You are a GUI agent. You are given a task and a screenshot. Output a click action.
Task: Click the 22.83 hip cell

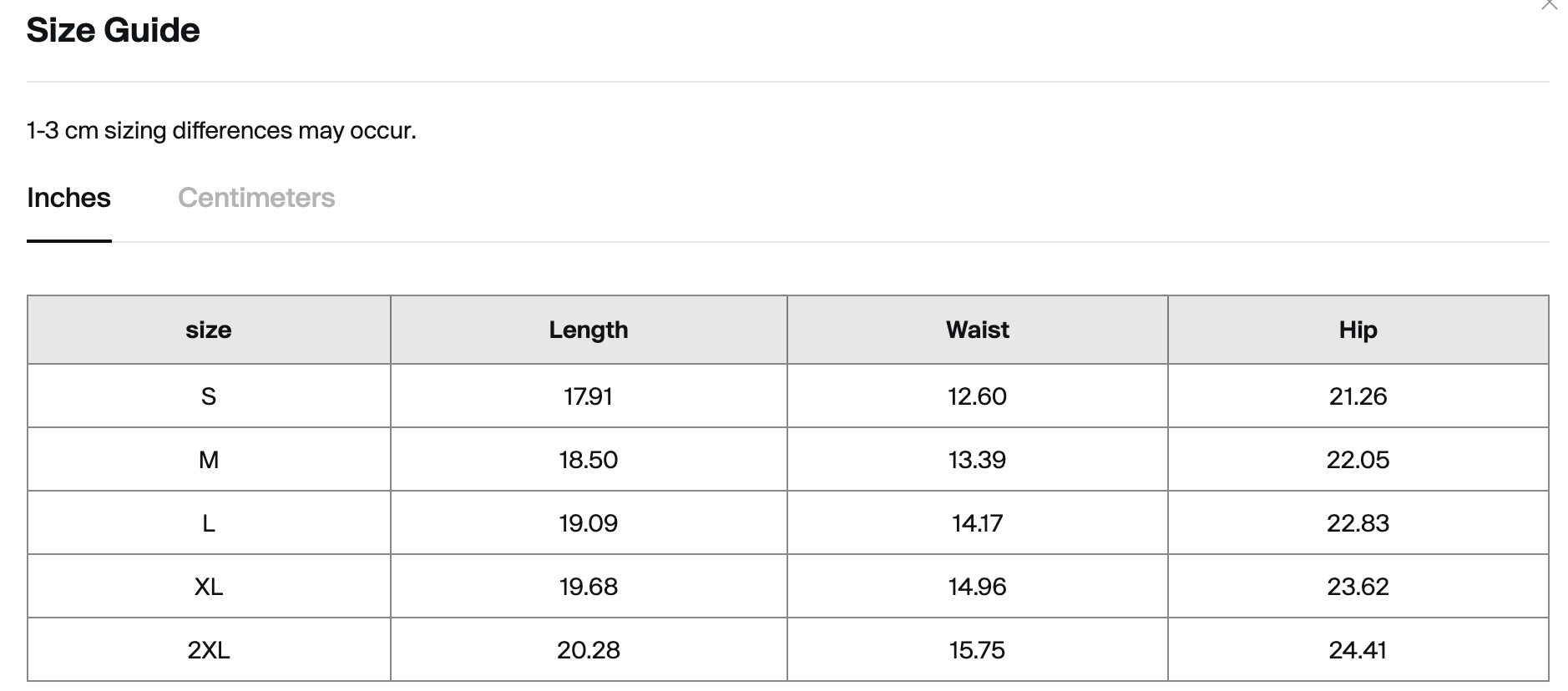tap(1358, 523)
